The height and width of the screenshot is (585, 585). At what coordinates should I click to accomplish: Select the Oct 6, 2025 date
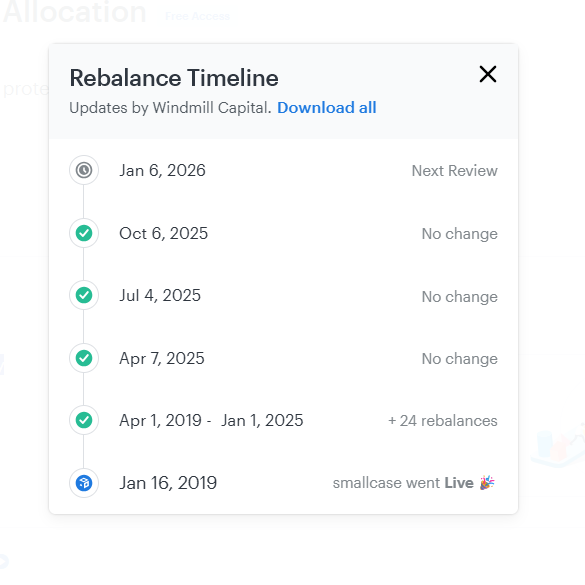pyautogui.click(x=163, y=234)
